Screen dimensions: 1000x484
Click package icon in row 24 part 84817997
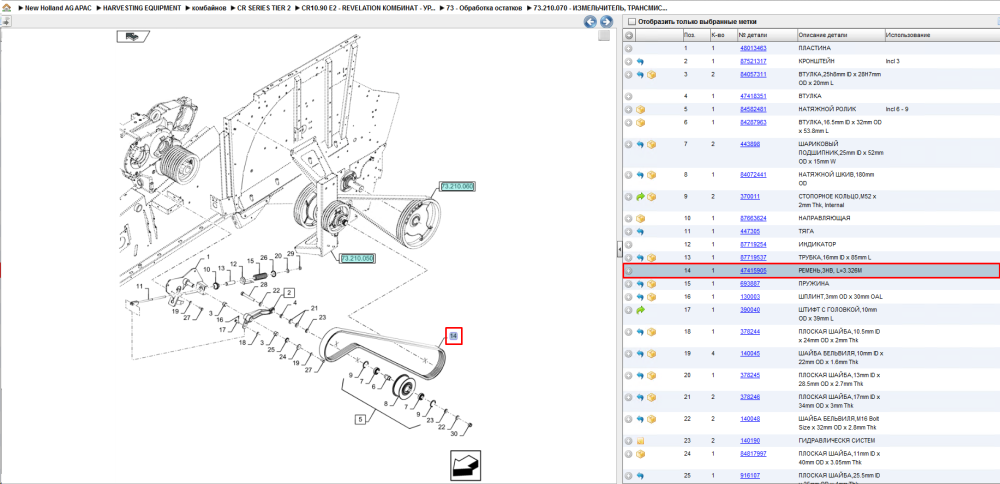640,454
